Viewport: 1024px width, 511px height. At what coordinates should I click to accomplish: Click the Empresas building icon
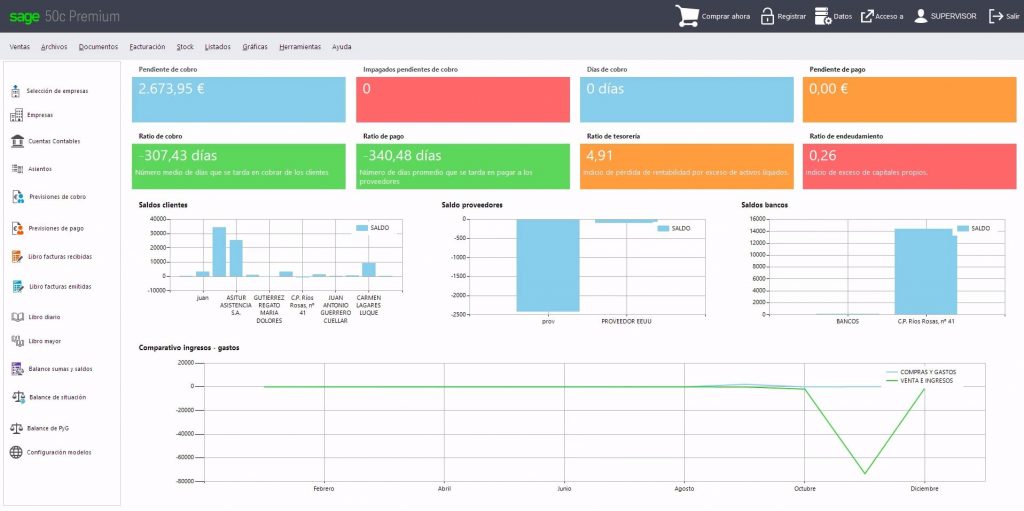pyautogui.click(x=16, y=115)
